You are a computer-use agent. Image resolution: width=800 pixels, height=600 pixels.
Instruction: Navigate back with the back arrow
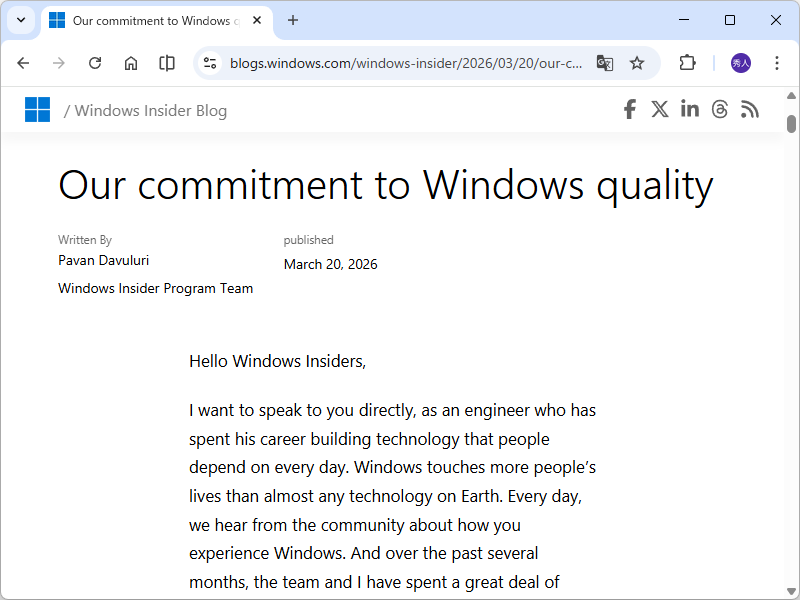pos(23,62)
